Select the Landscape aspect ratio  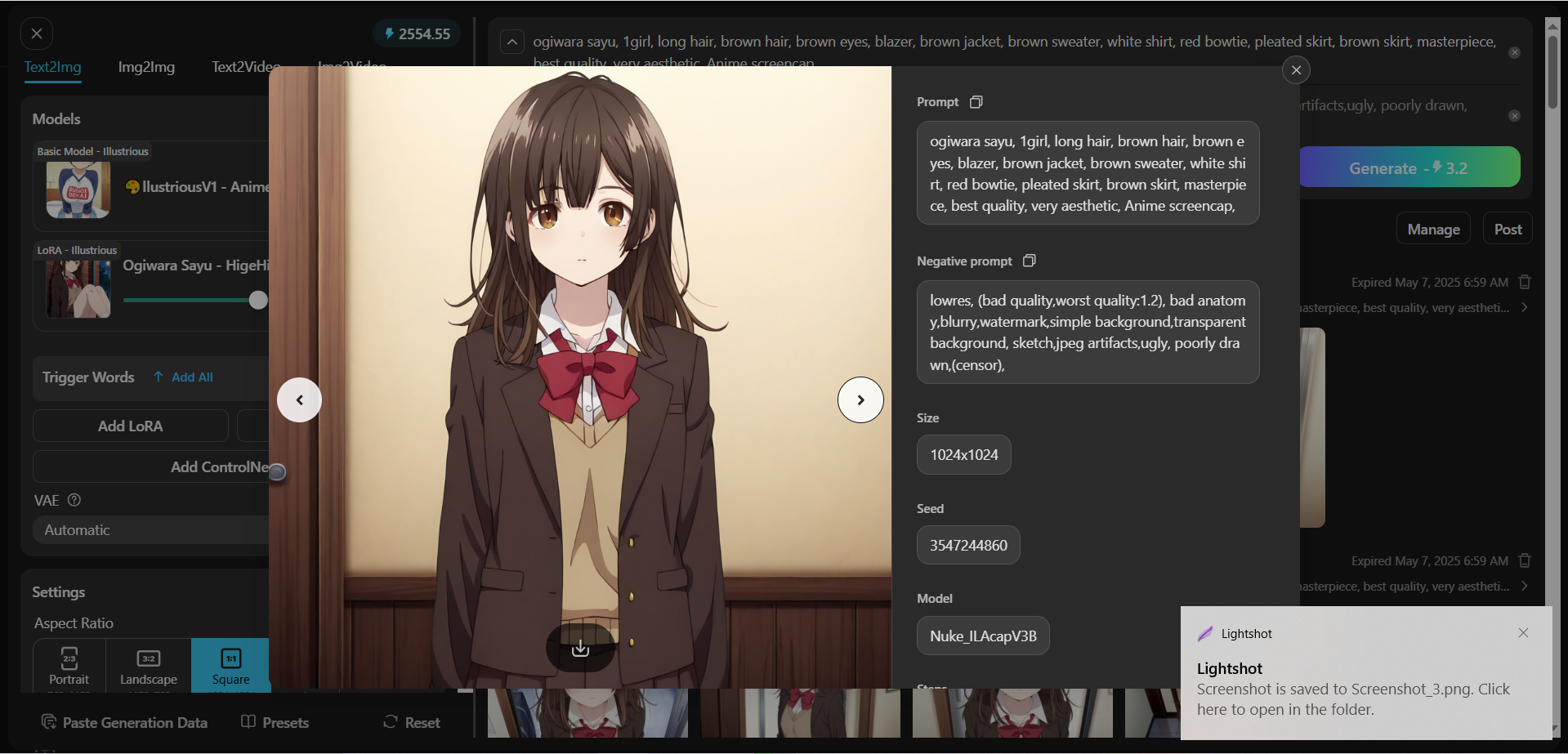(149, 666)
